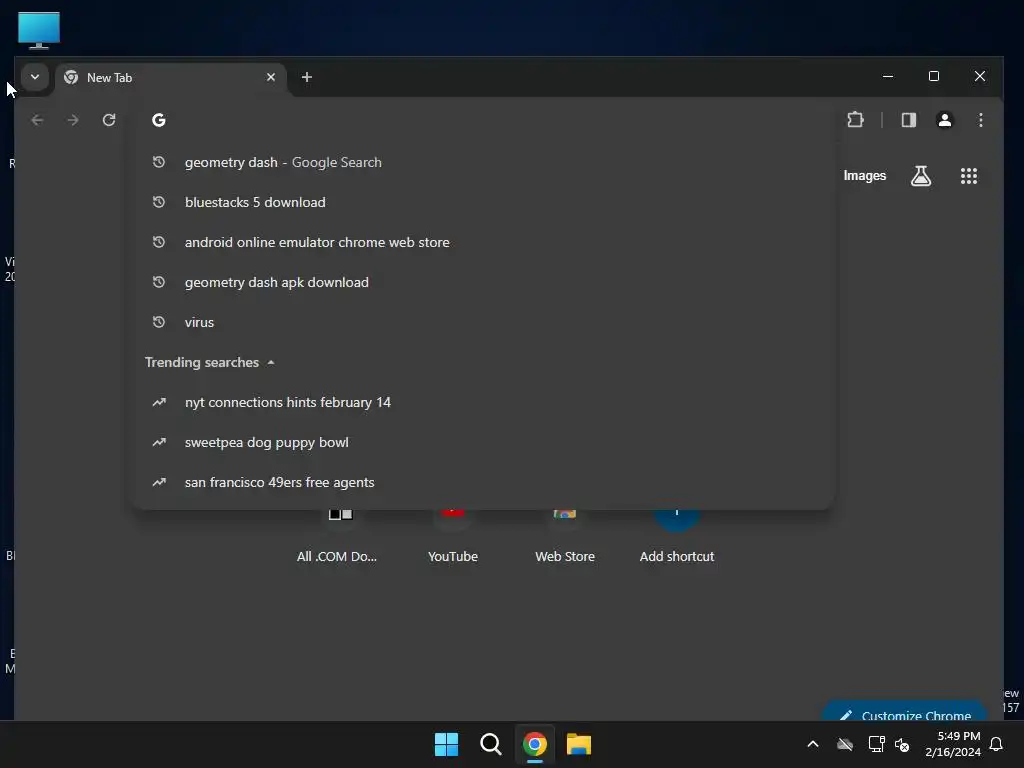Click trending arrow beside 49ers free agents
Screen dimensions: 1024x768
[159, 482]
